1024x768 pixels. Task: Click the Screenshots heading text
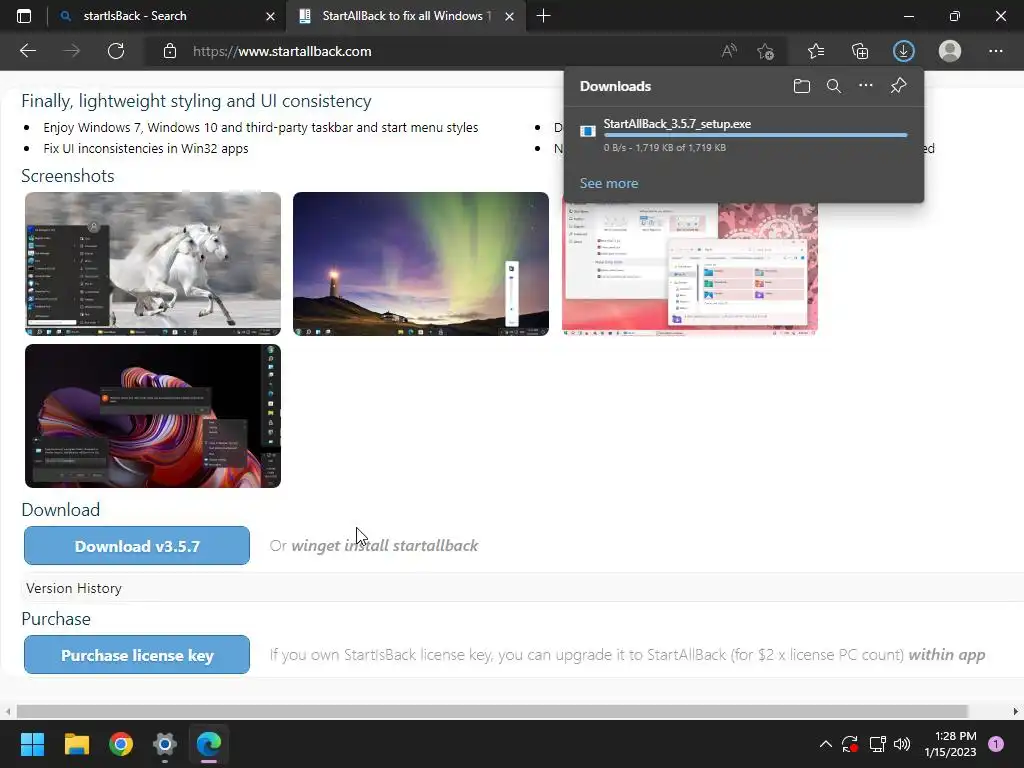68,176
